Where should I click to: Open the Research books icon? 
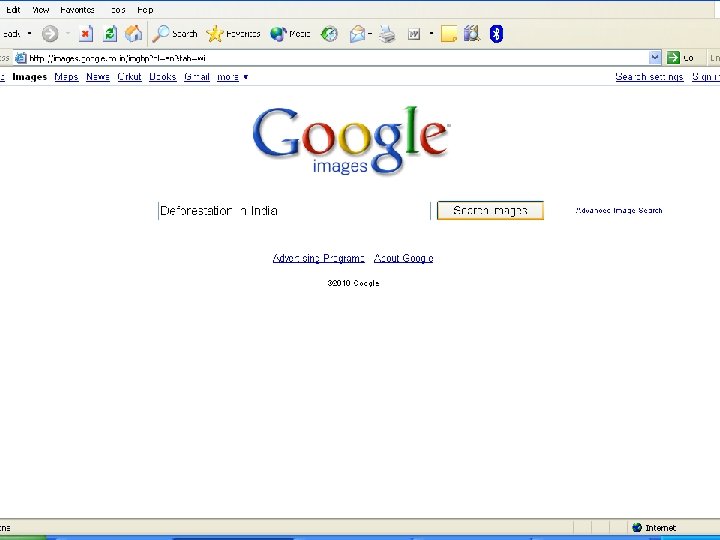pos(472,34)
